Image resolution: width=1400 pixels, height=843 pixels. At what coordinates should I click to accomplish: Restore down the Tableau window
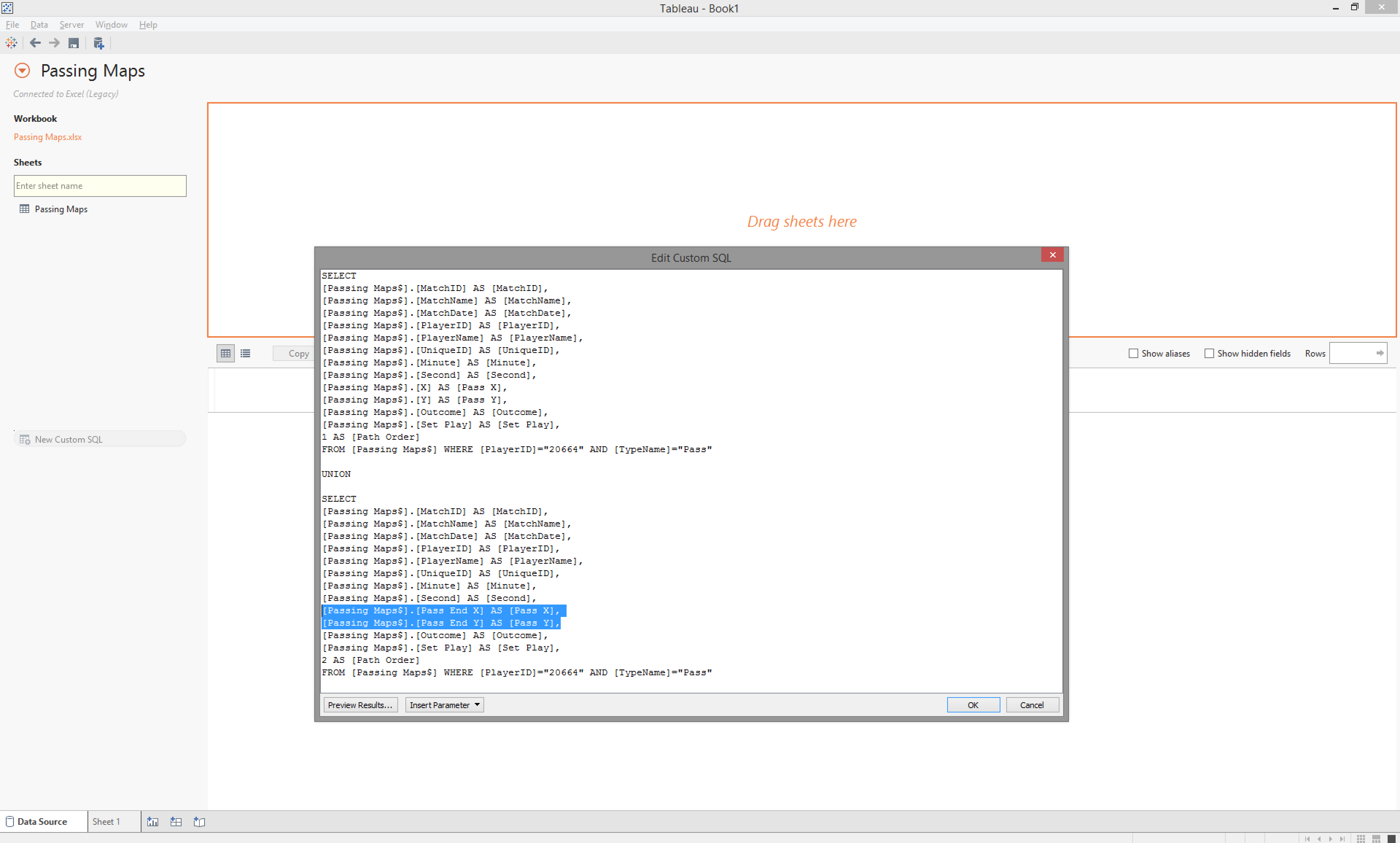[x=1354, y=7]
